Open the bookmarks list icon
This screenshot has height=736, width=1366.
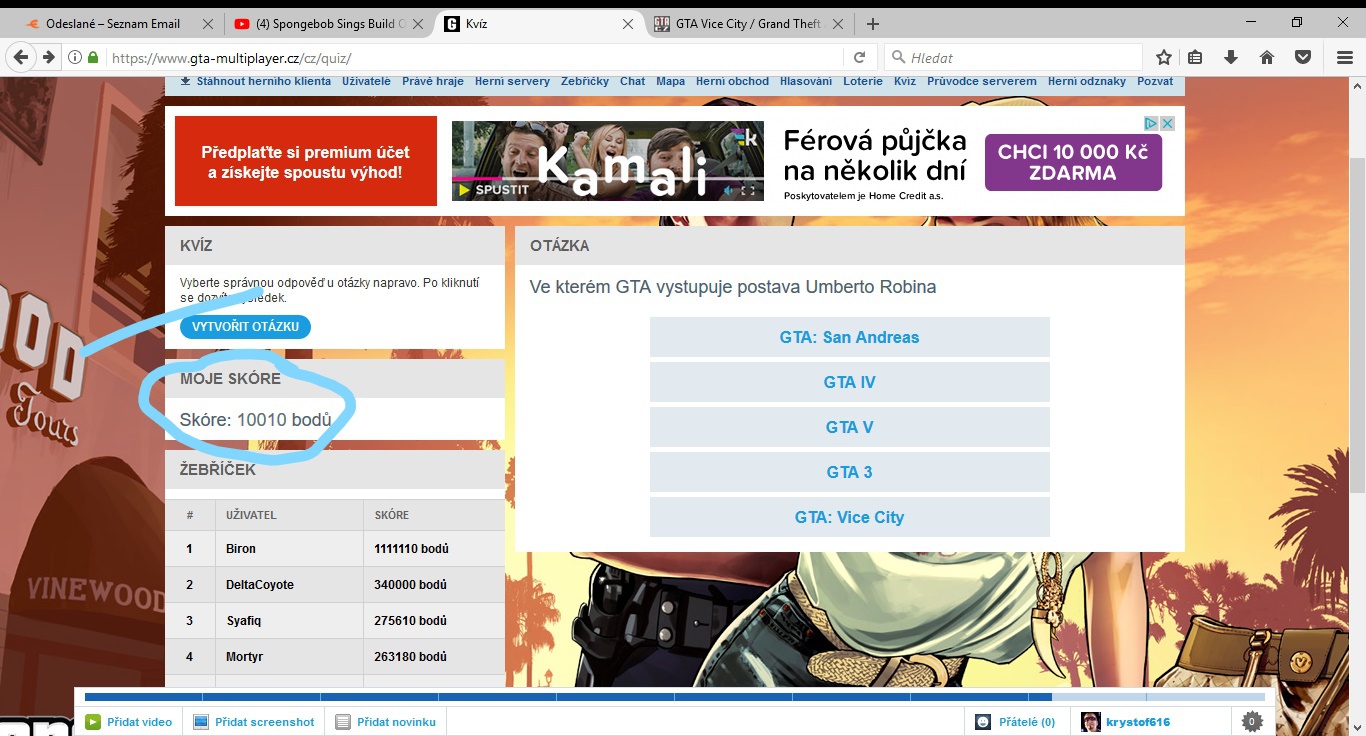pos(1195,58)
